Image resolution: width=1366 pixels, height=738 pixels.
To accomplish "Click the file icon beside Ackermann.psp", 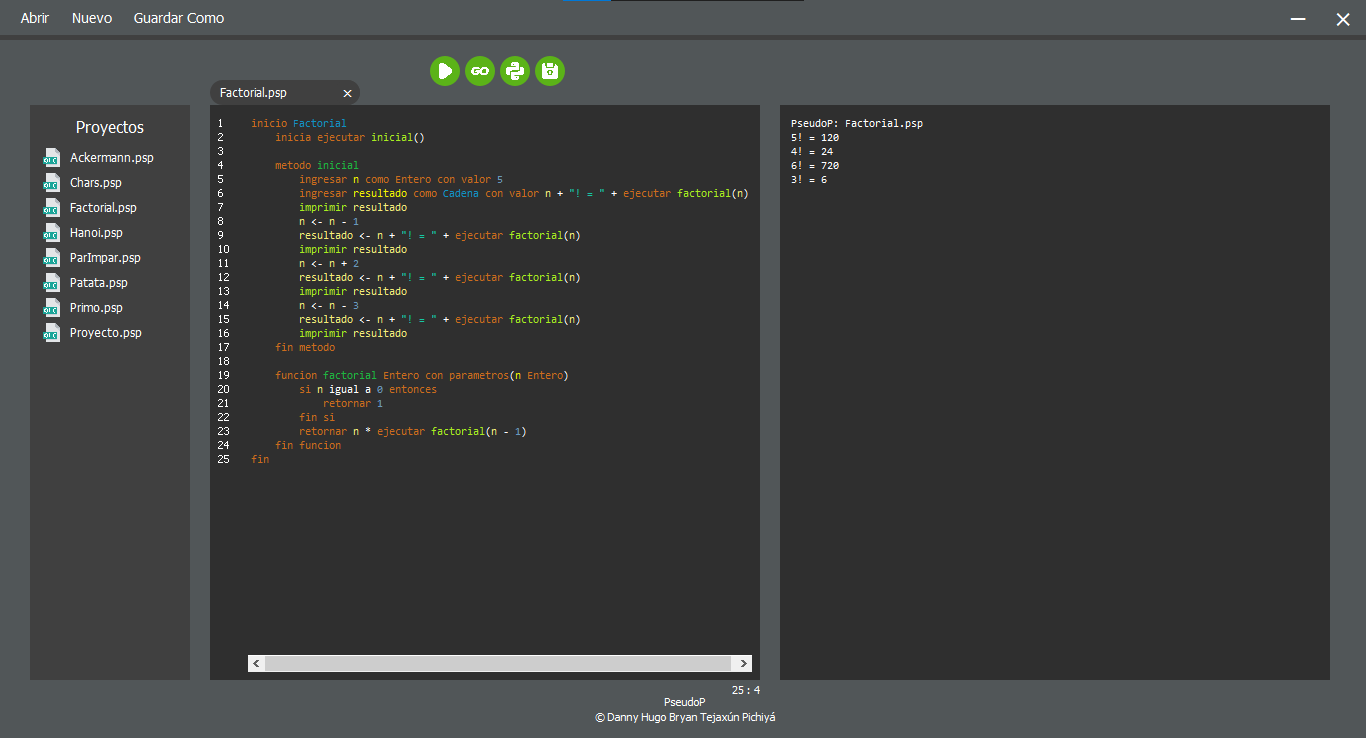I will [x=52, y=158].
